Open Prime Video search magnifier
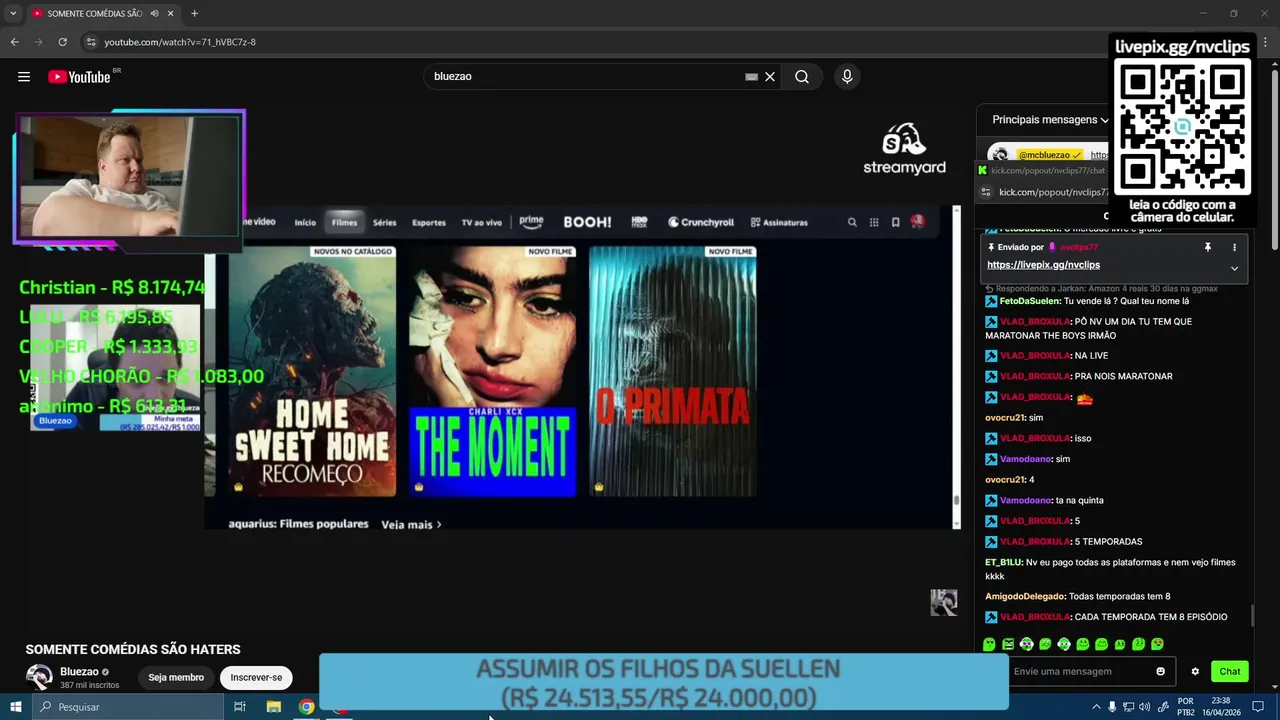Viewport: 1280px width, 720px height. point(852,222)
